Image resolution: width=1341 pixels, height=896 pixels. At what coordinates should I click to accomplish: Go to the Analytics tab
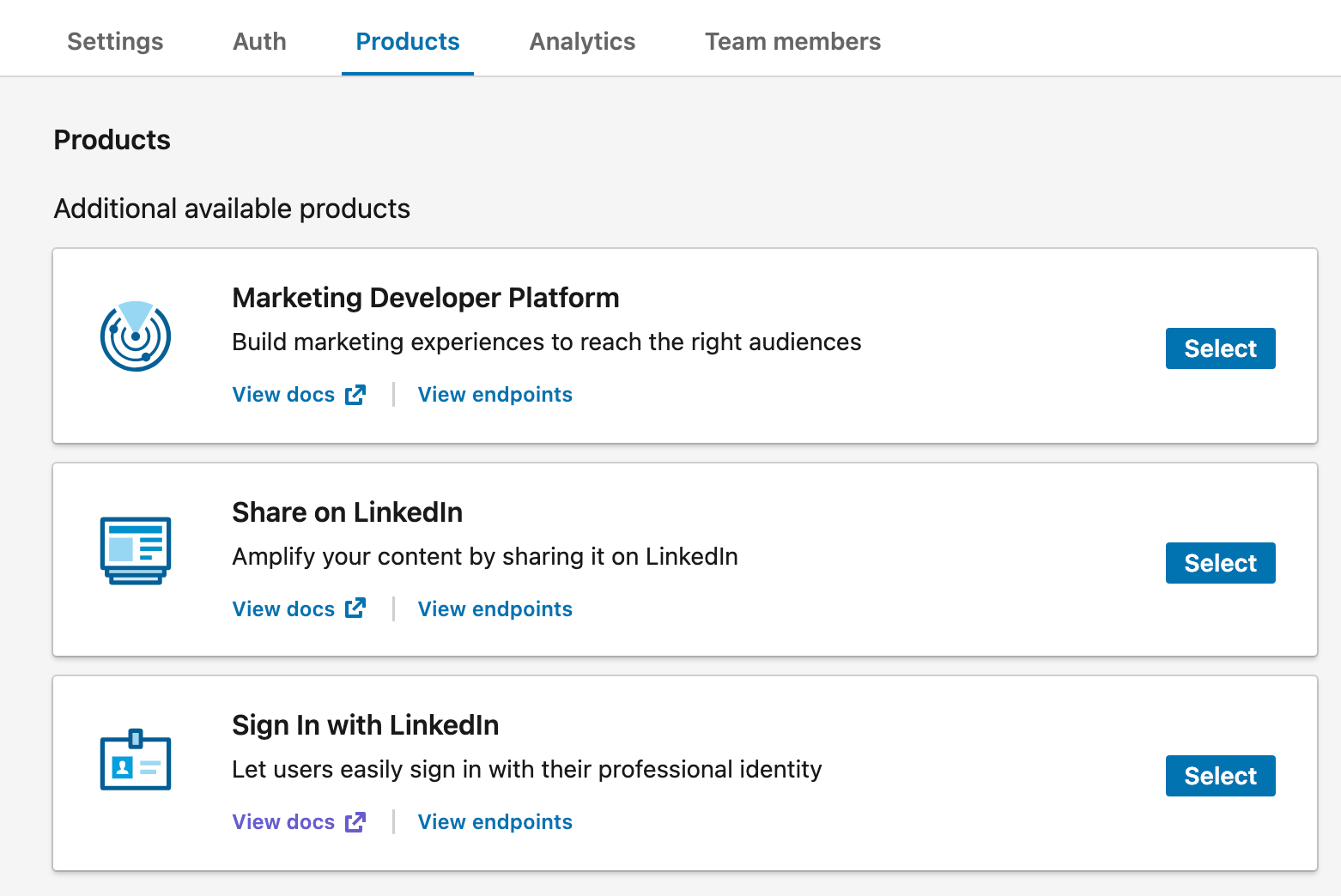point(582,41)
